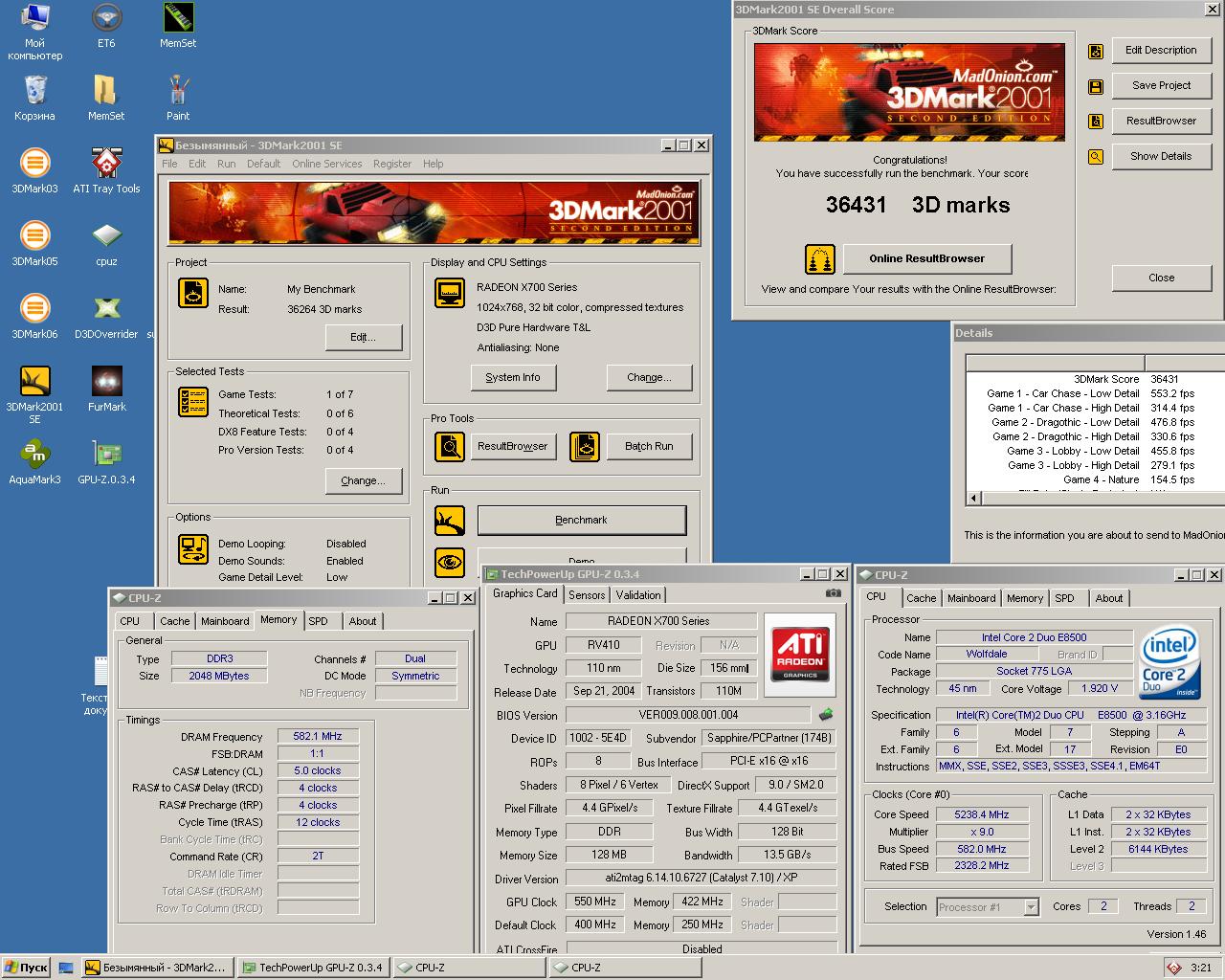Launch the FurMark desktop shortcut
The height and width of the screenshot is (980, 1225).
pyautogui.click(x=106, y=390)
